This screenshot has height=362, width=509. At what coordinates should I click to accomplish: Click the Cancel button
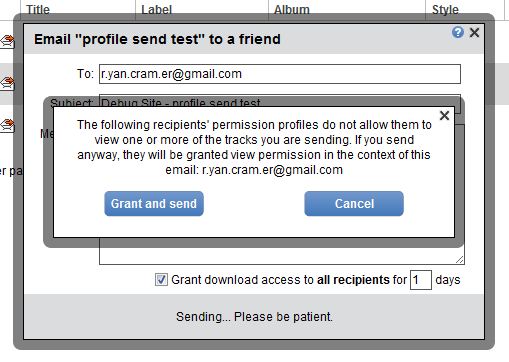pyautogui.click(x=354, y=203)
